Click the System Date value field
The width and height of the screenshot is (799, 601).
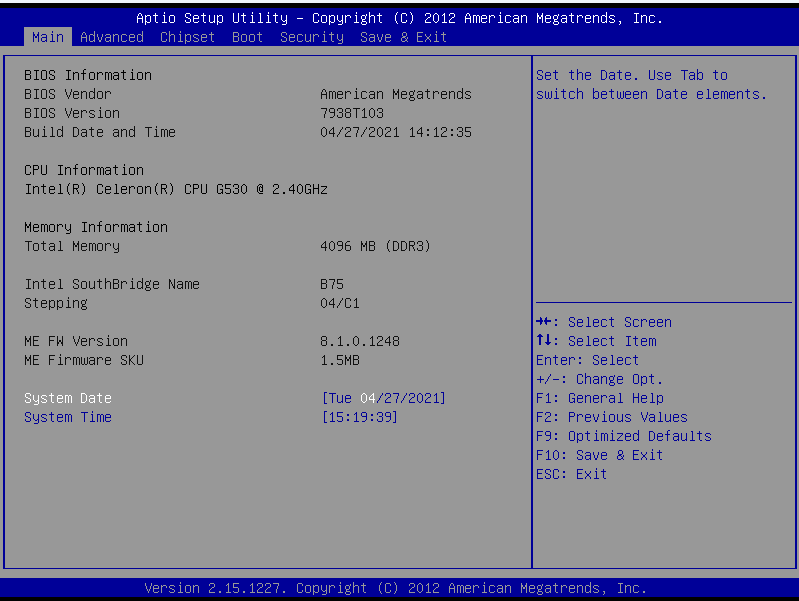(383, 398)
